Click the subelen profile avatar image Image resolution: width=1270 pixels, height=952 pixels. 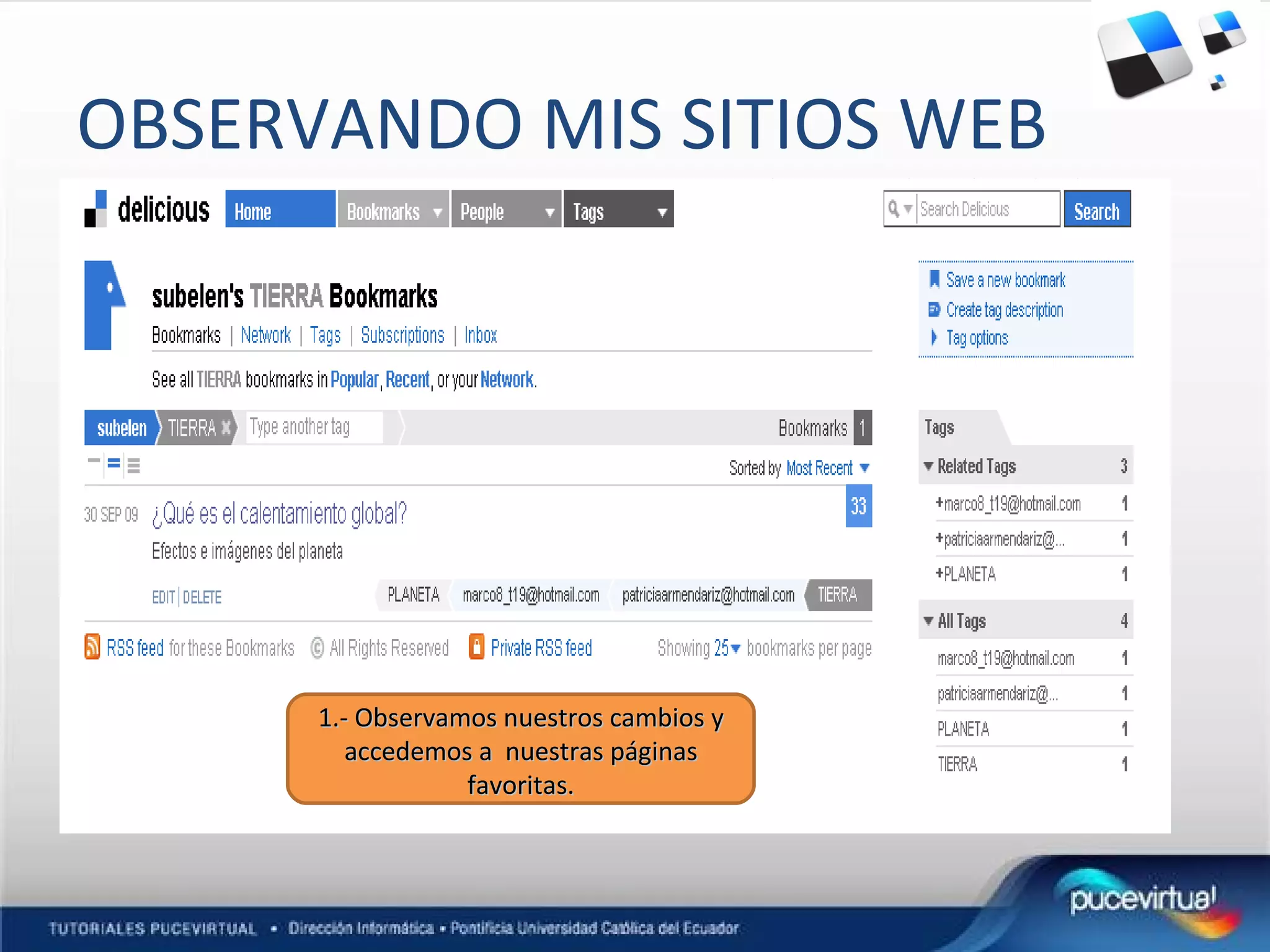pyautogui.click(x=105, y=305)
